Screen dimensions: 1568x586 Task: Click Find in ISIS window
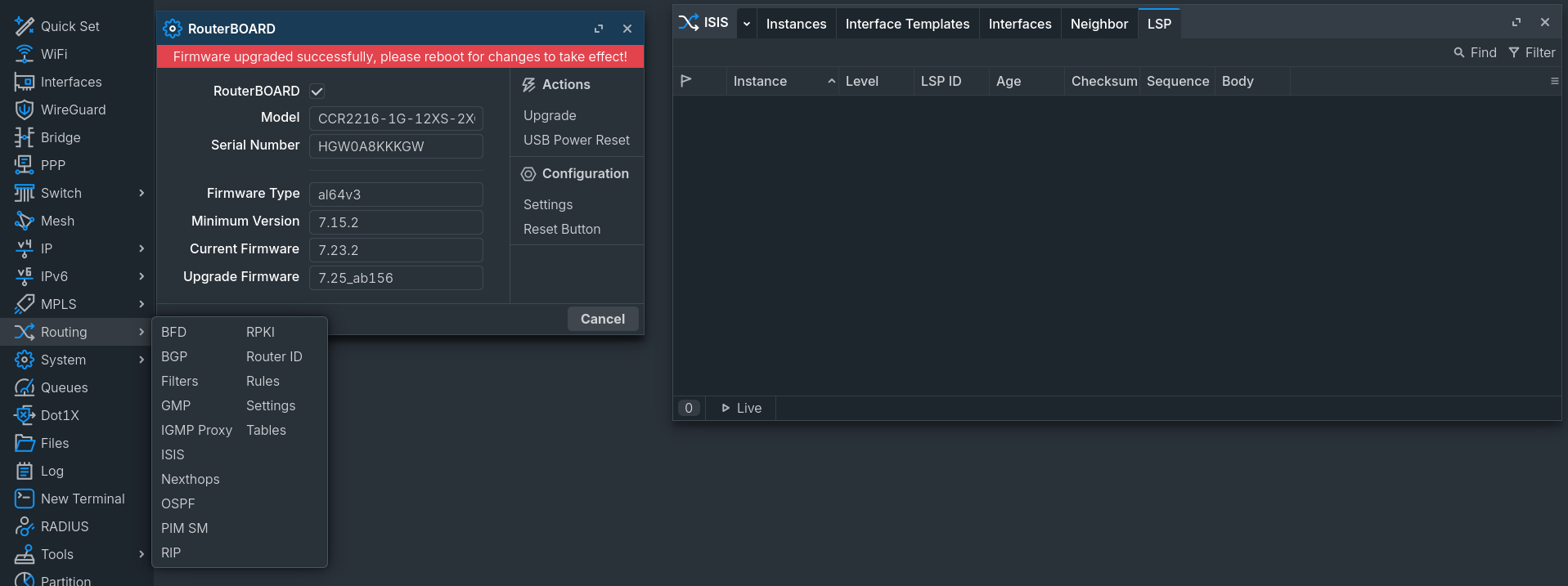point(1475,52)
